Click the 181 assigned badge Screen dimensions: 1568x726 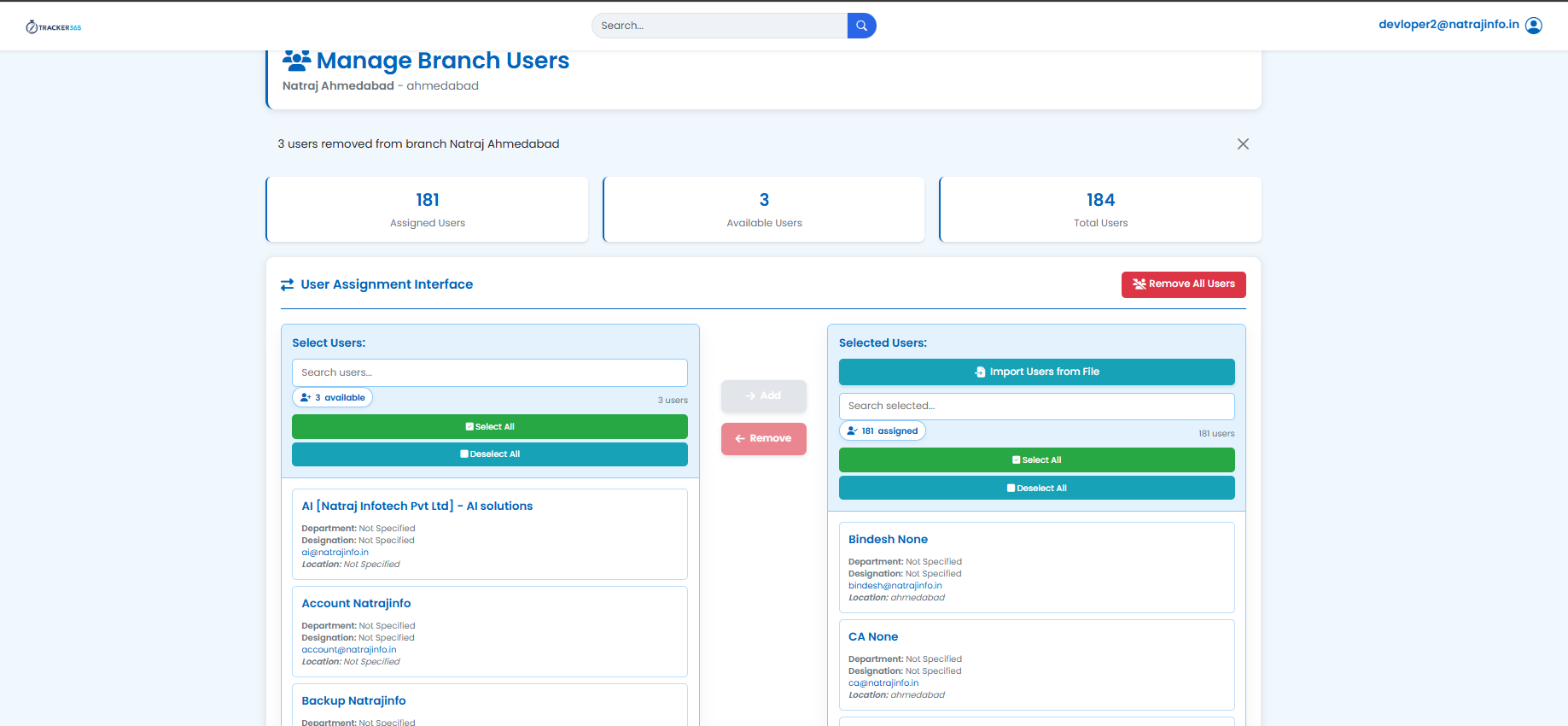click(883, 430)
